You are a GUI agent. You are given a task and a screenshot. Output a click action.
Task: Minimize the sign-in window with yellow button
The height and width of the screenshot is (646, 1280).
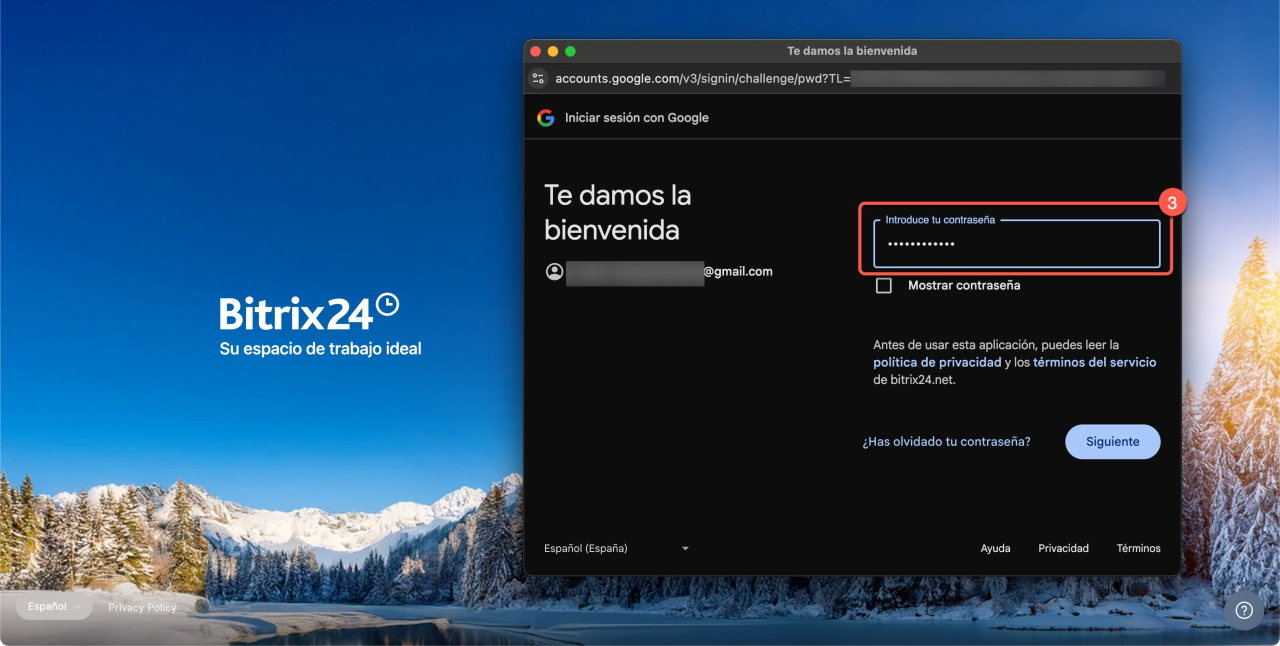click(553, 51)
